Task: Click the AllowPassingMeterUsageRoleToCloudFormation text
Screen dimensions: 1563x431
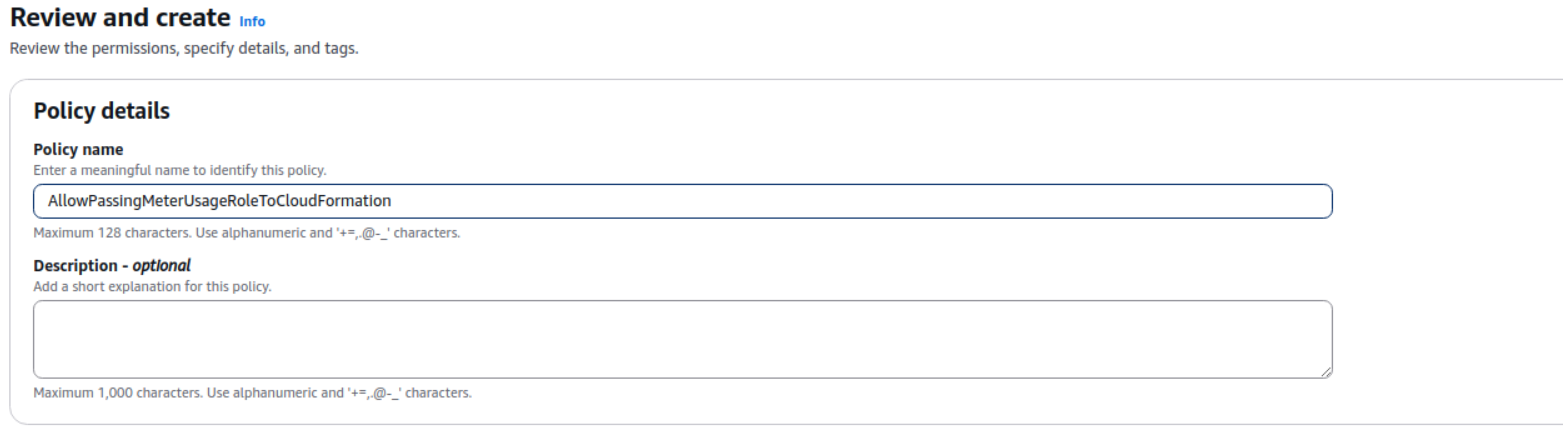Action: [x=219, y=201]
